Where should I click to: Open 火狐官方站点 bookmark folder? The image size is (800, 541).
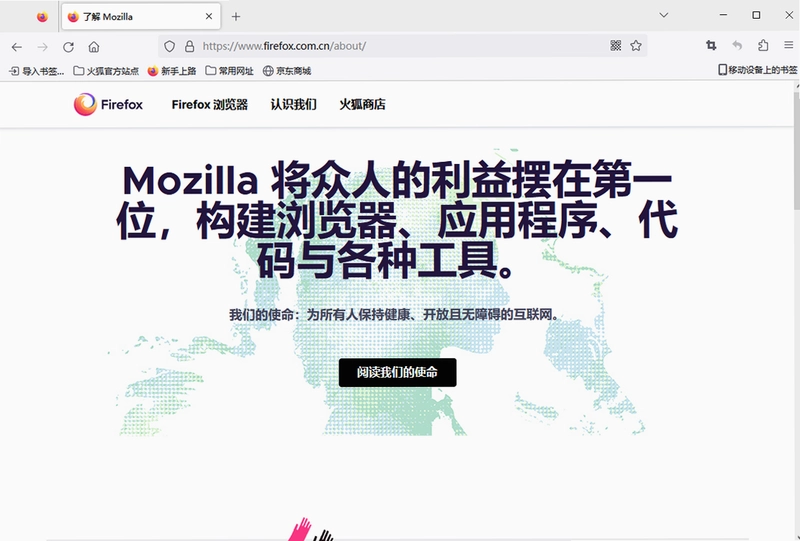point(106,71)
